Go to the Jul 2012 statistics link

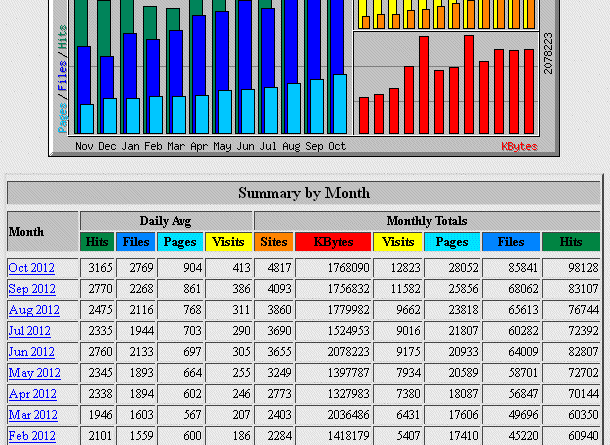pyautogui.click(x=31, y=331)
